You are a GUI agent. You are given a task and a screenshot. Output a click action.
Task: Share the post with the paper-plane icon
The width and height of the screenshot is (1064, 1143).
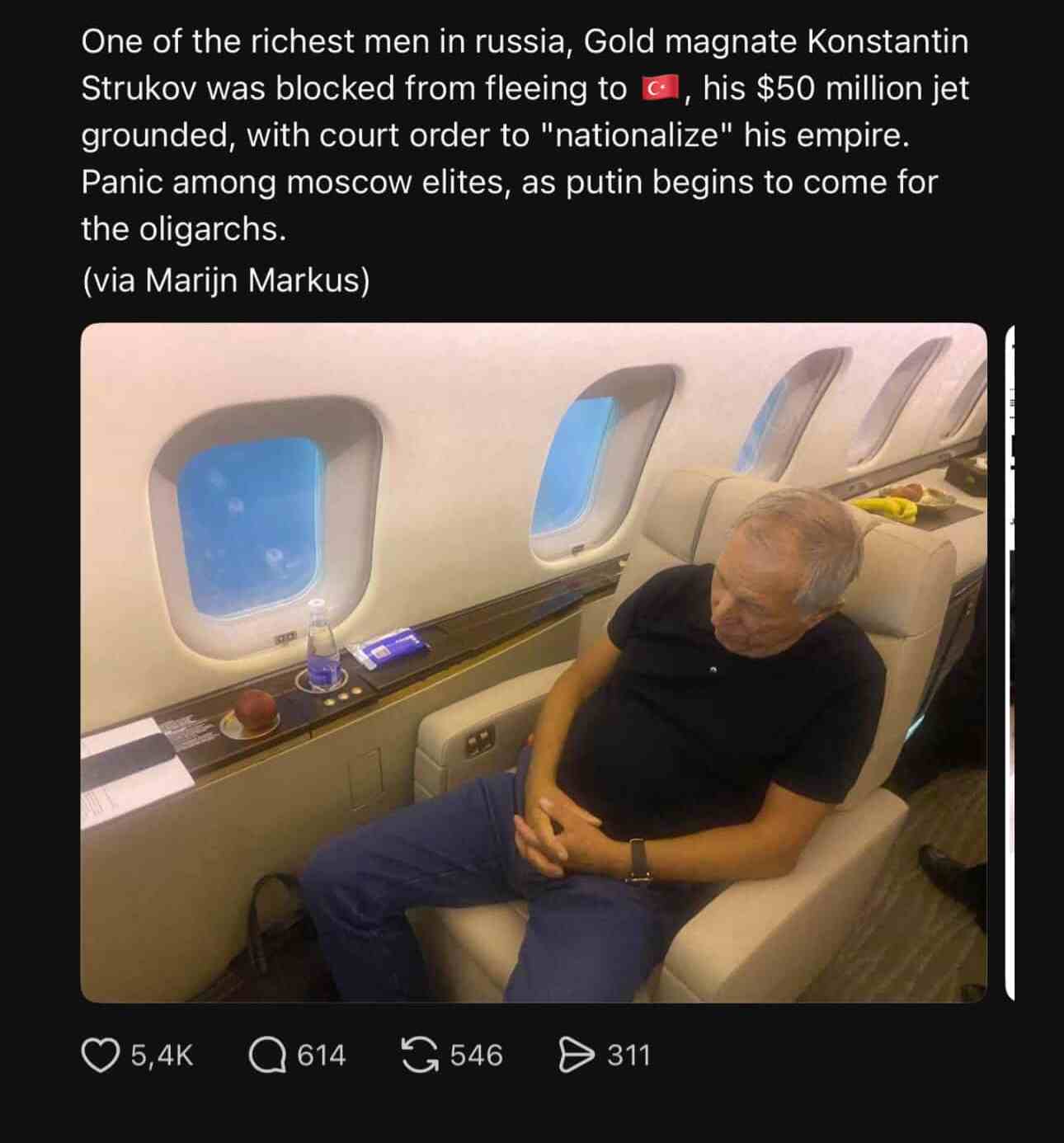coord(576,1056)
